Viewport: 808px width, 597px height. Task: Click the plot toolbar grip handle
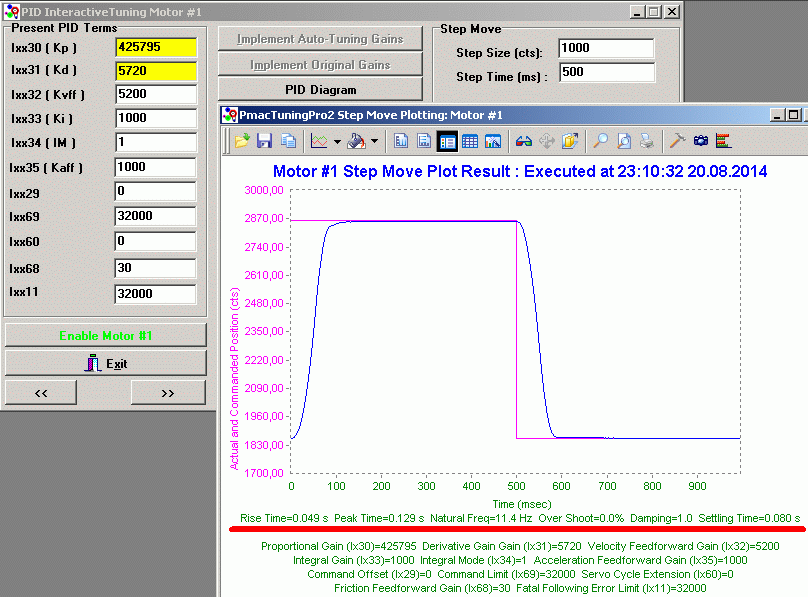coord(226,141)
